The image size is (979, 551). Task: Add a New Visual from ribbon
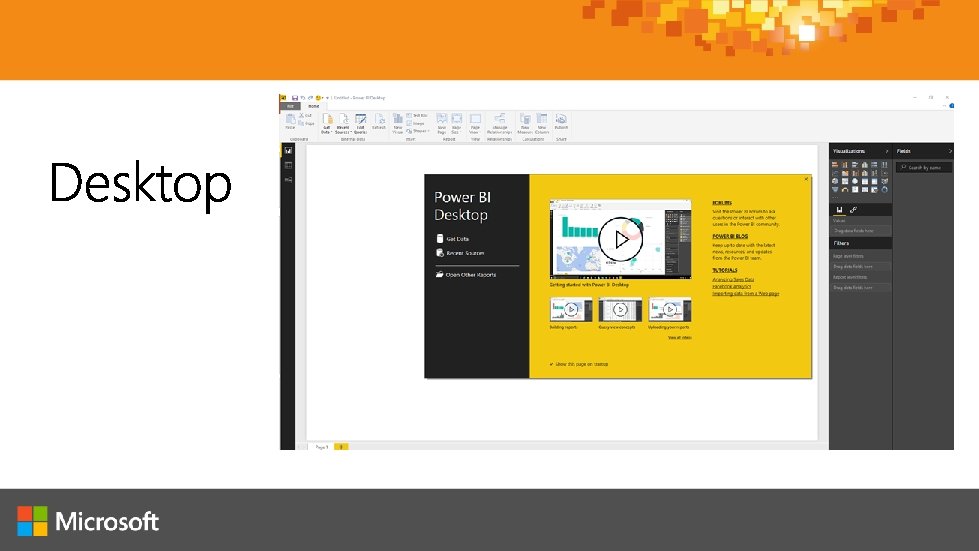(x=398, y=123)
